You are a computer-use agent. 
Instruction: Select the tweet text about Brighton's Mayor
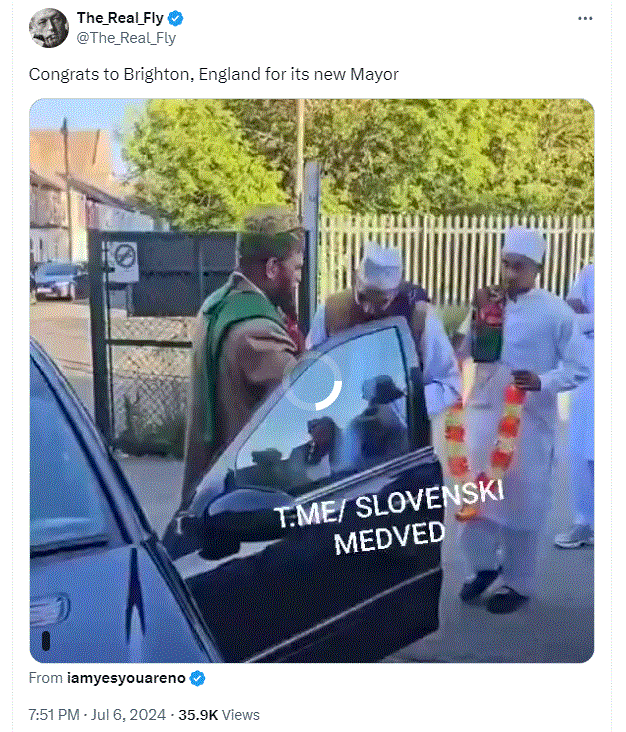click(x=214, y=74)
